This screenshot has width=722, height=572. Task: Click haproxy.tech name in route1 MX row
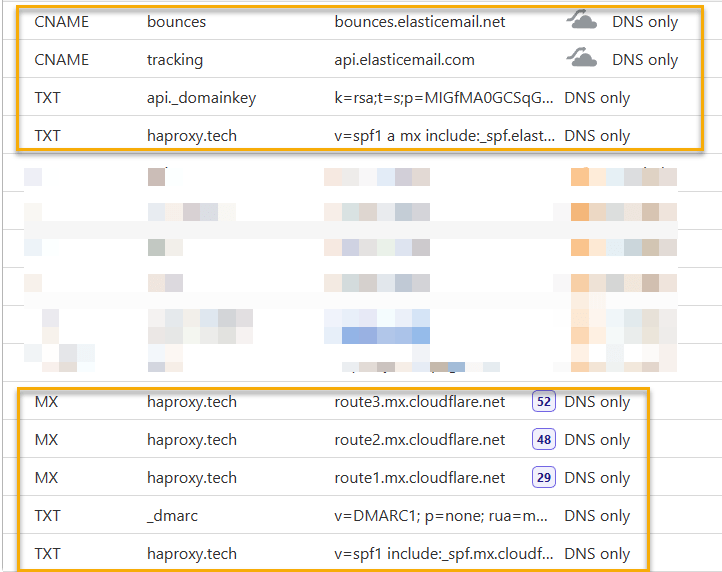[192, 478]
